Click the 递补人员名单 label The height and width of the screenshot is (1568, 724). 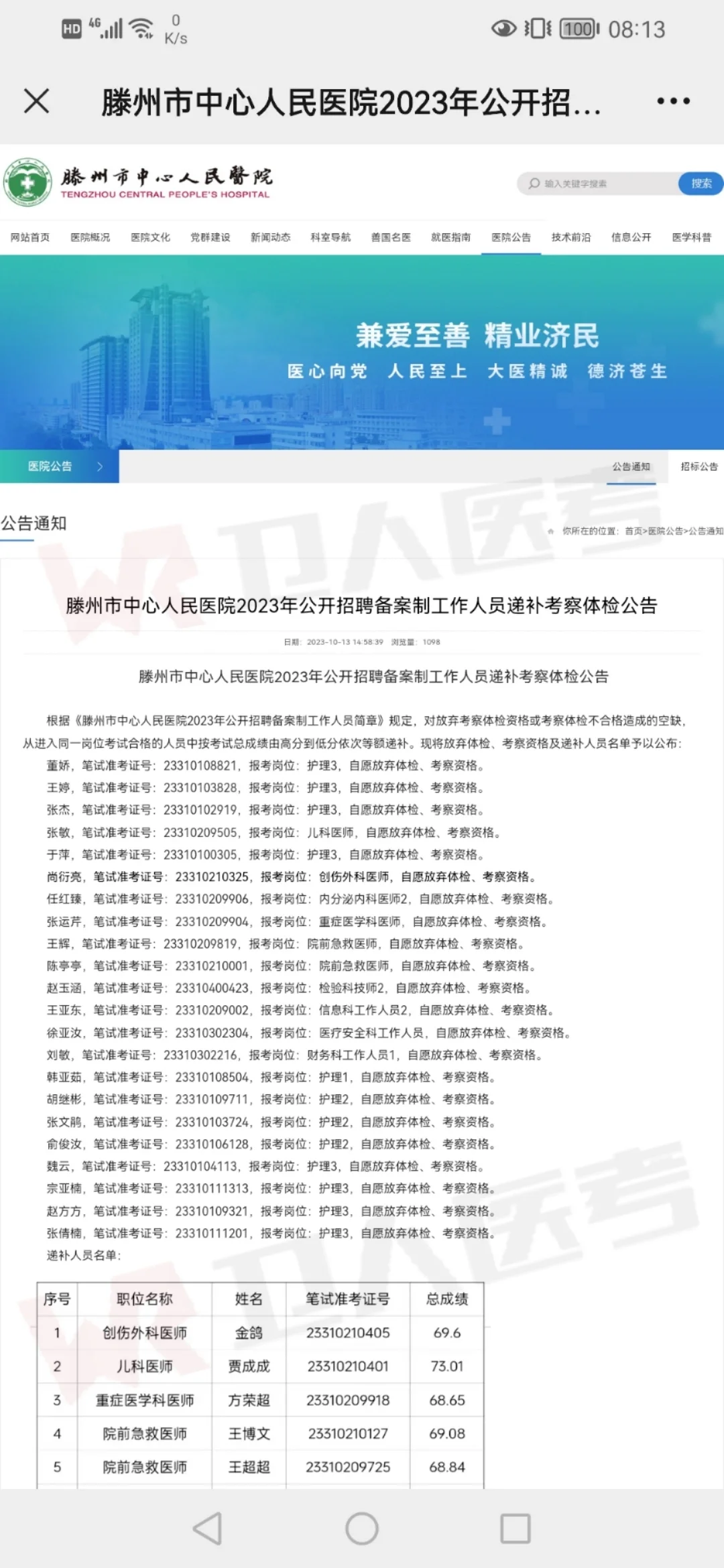(x=84, y=1255)
